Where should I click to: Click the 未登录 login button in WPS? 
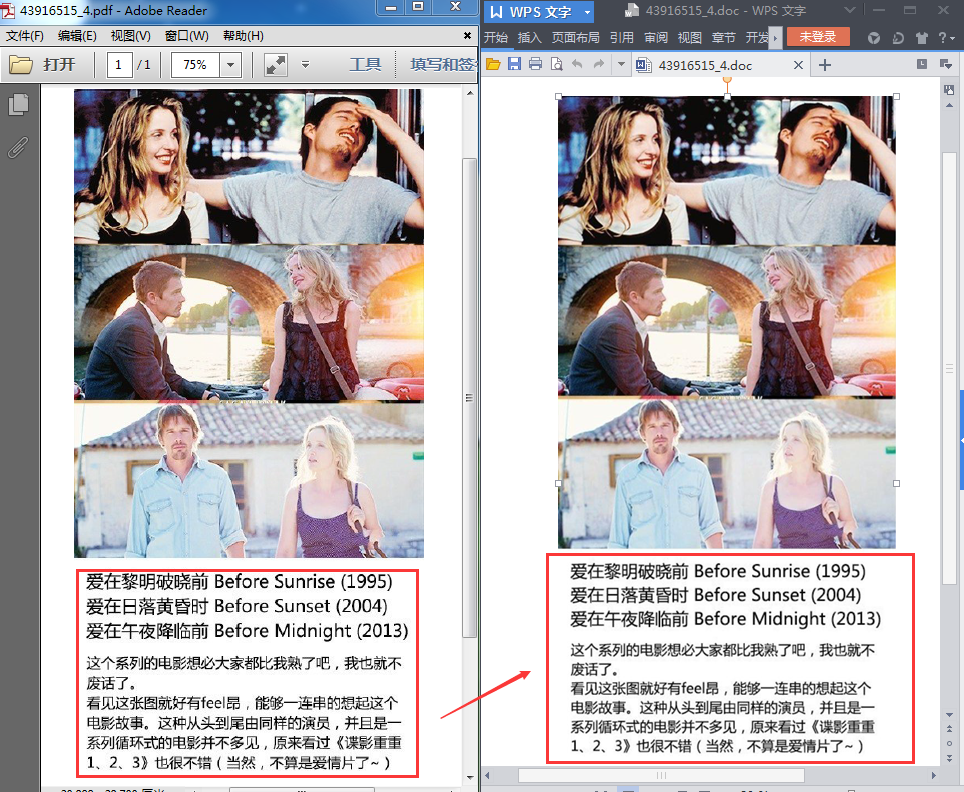[818, 37]
